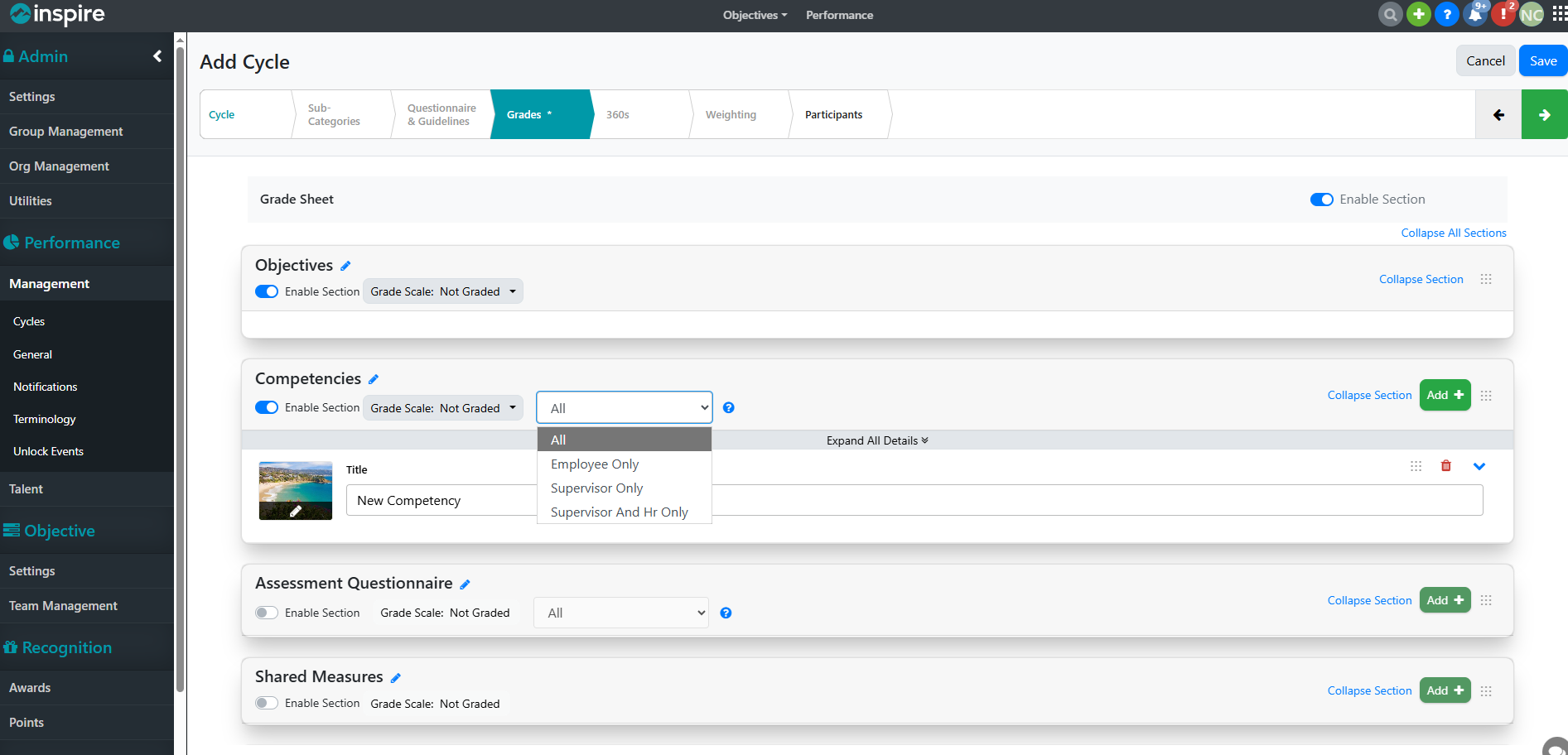
Task: Select Supervisor Only from dropdown list
Action: pyautogui.click(x=596, y=488)
